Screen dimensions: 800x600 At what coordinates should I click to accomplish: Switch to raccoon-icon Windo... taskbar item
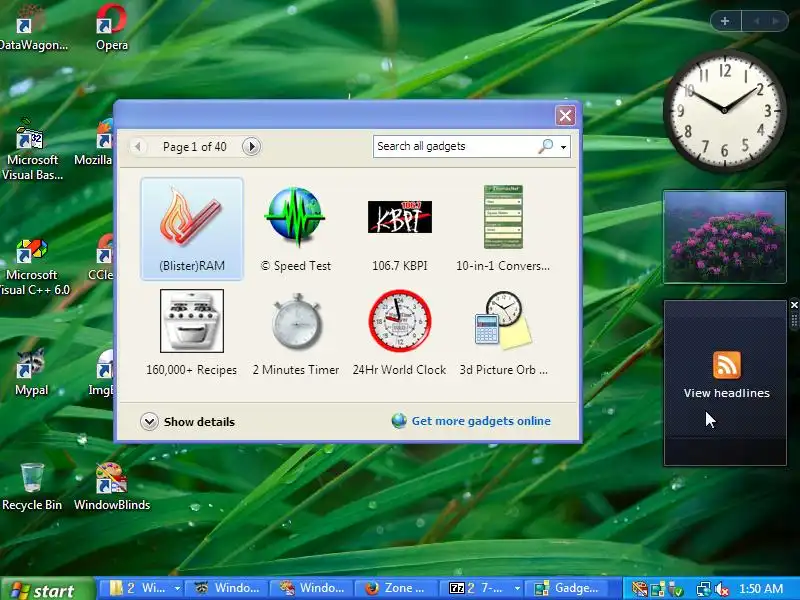click(x=226, y=589)
